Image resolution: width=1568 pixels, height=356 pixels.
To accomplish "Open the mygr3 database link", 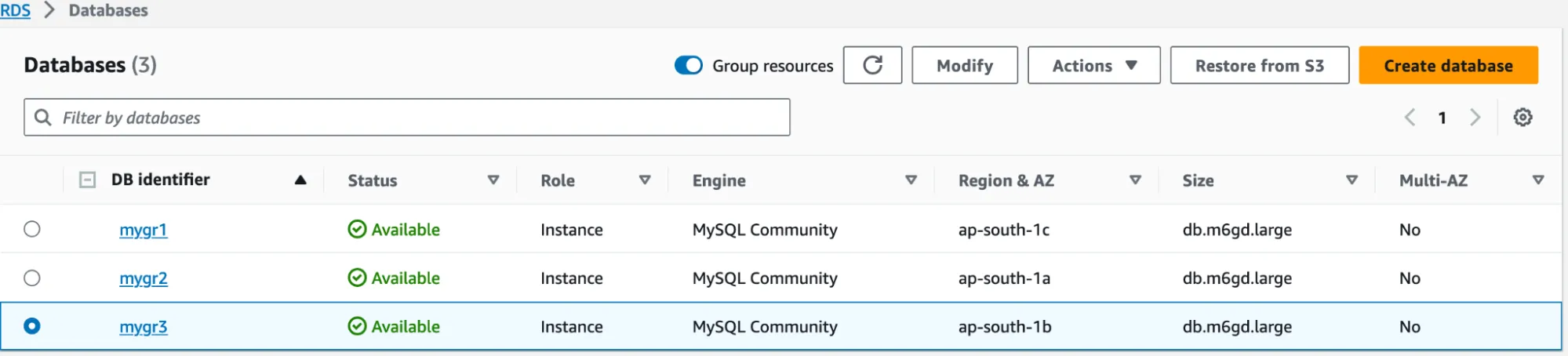I will [x=144, y=327].
